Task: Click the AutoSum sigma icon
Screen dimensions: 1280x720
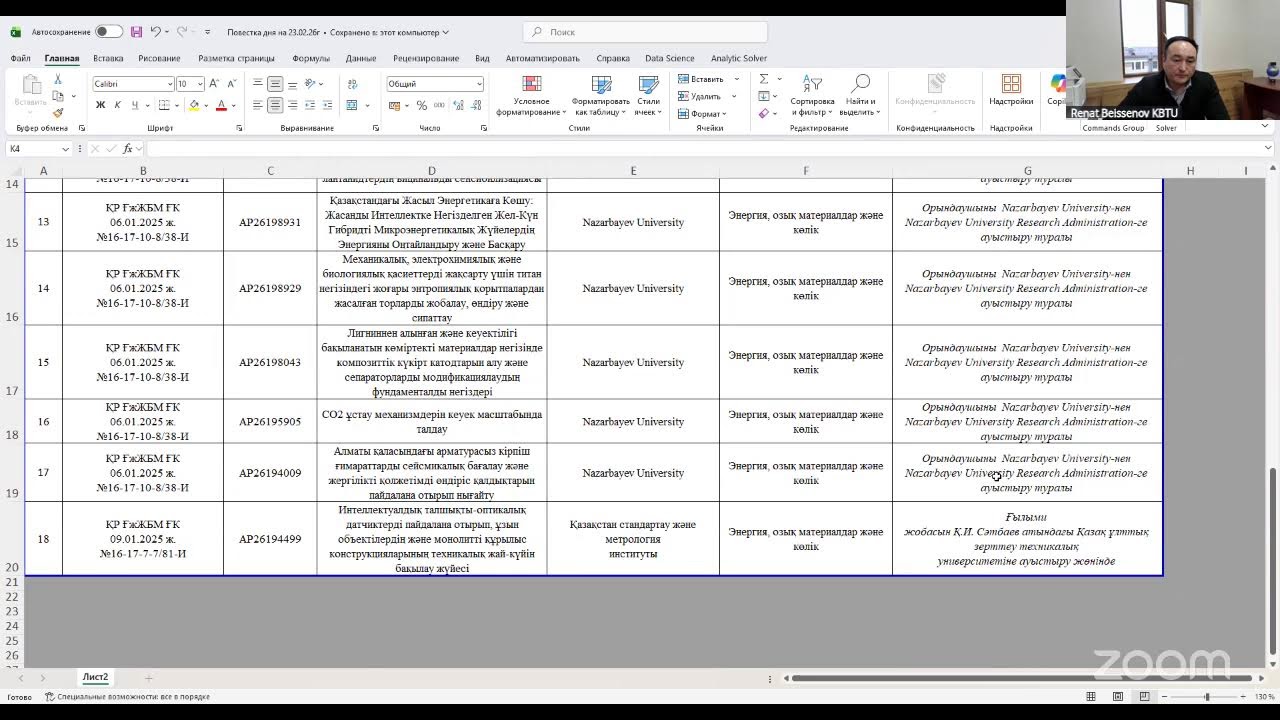Action: [763, 79]
